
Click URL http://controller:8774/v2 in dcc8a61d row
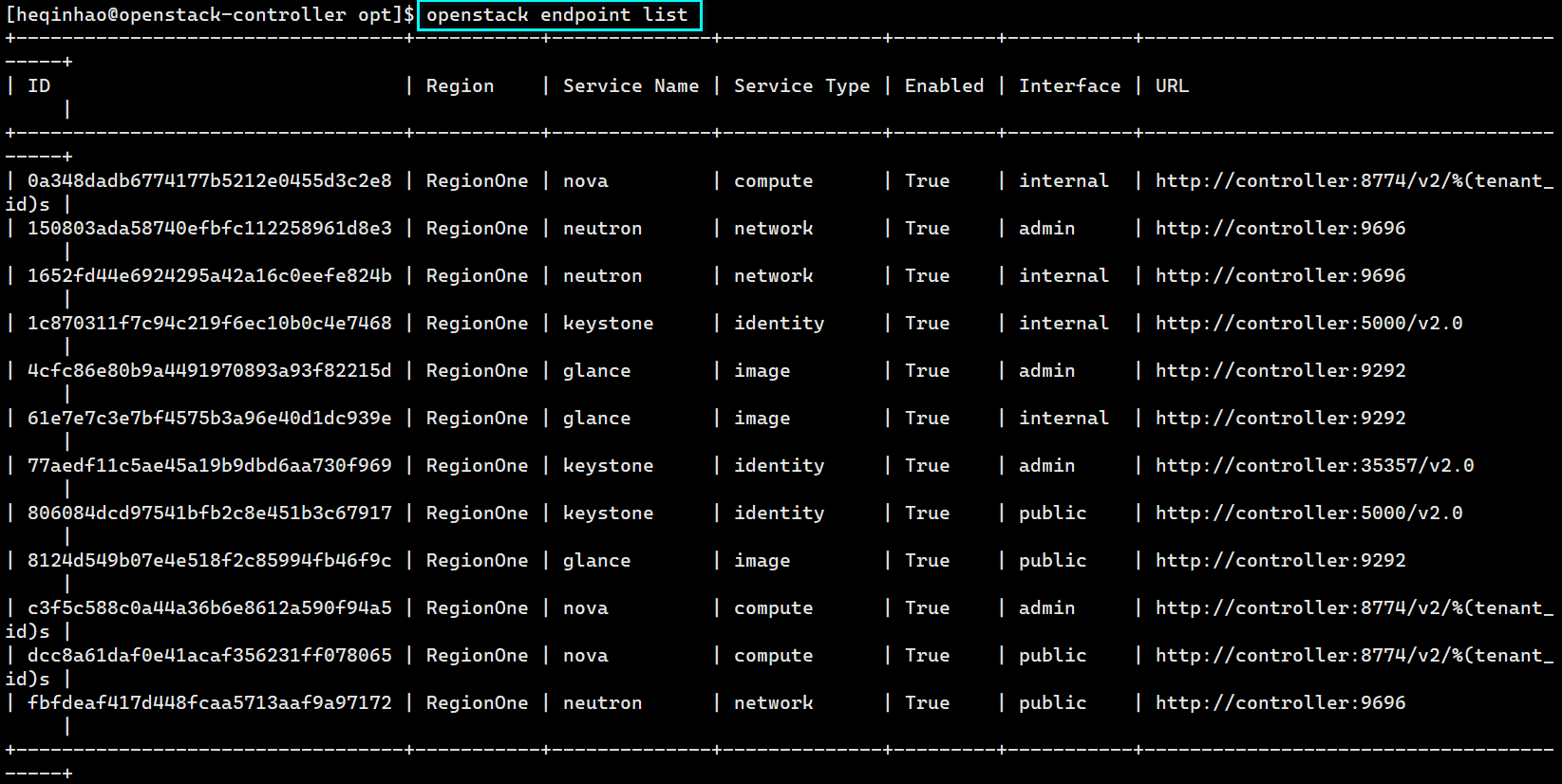1354,656
